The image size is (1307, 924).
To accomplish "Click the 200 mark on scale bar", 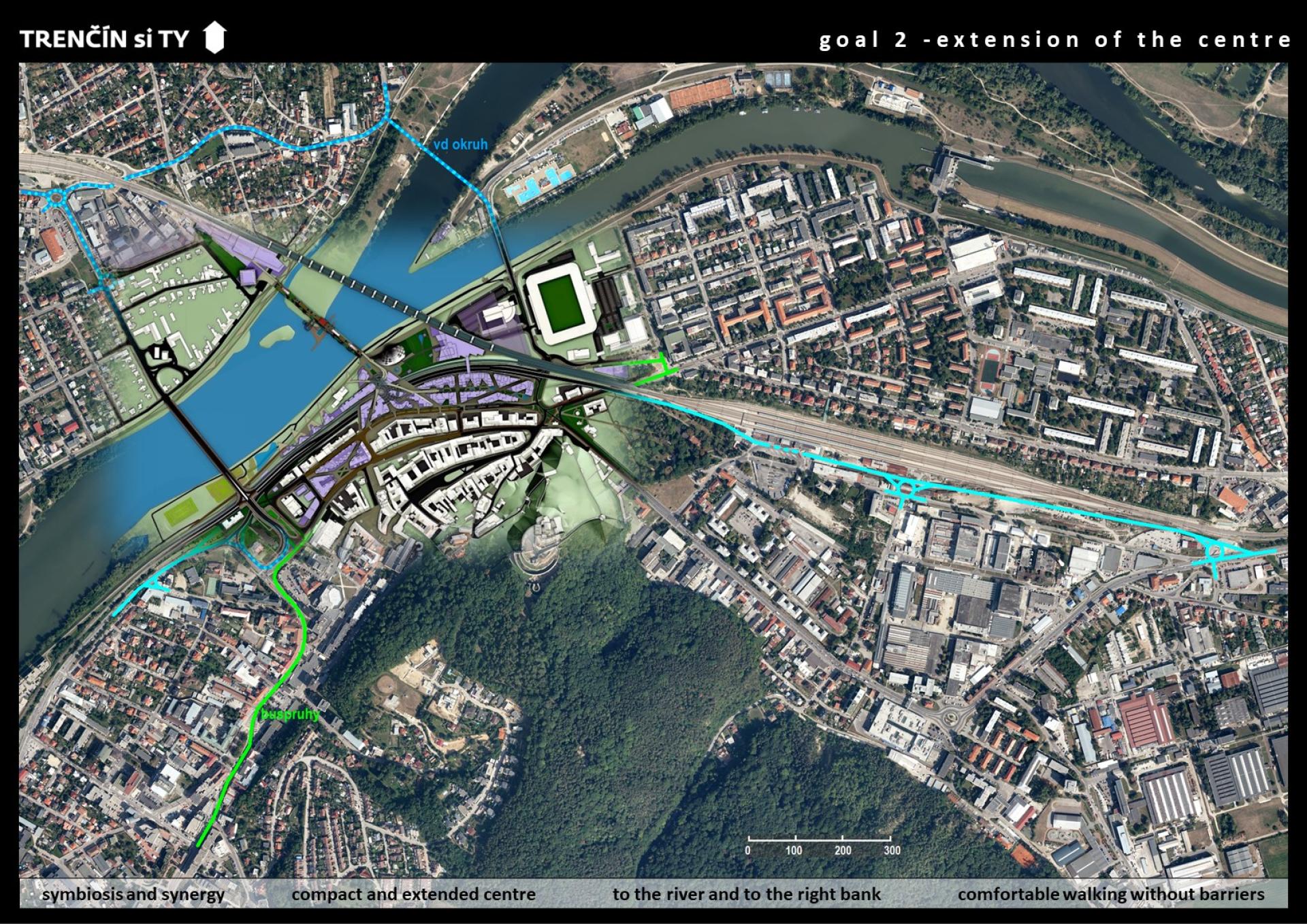I will pos(843,850).
